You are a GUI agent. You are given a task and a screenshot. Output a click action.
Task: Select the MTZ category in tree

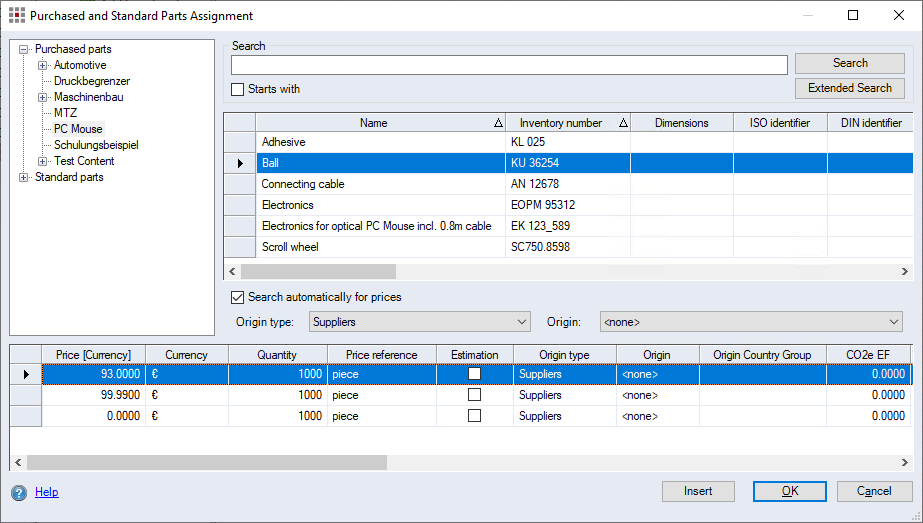click(x=65, y=113)
